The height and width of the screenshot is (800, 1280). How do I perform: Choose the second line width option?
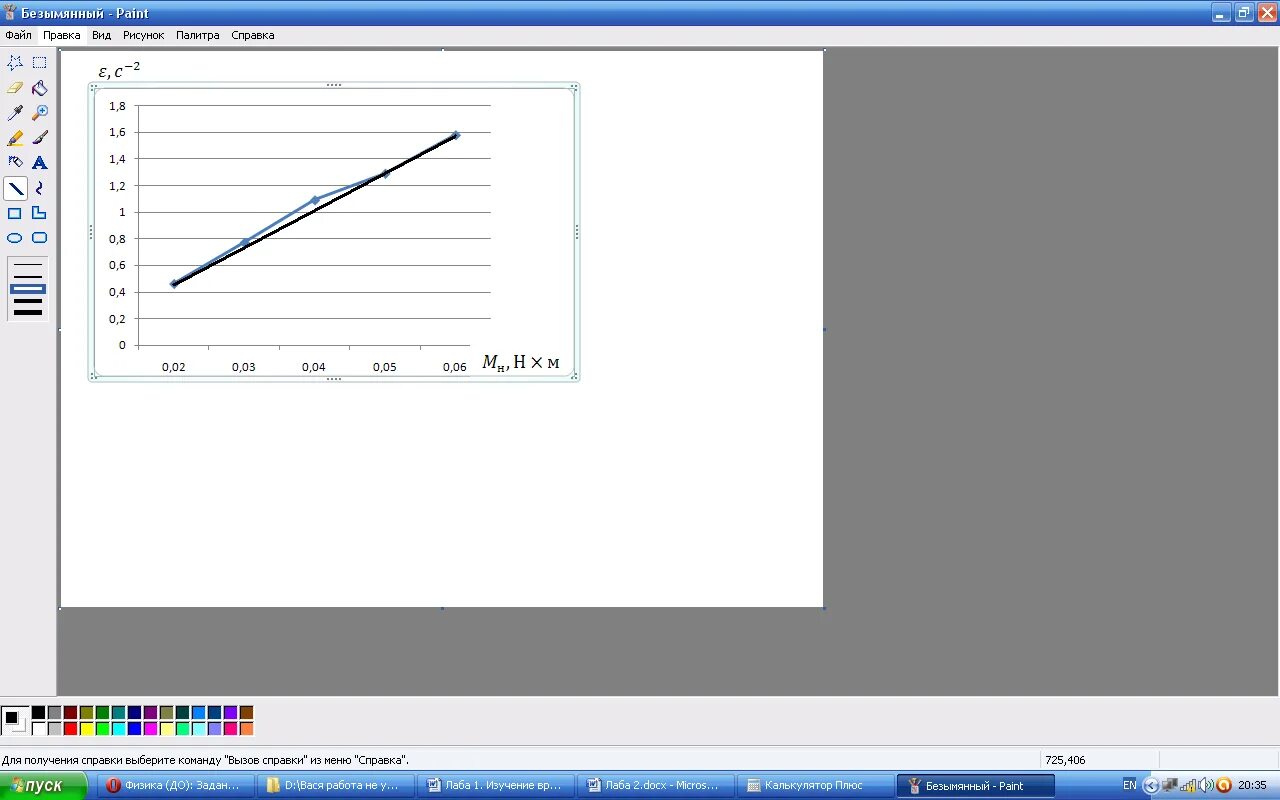(x=28, y=277)
